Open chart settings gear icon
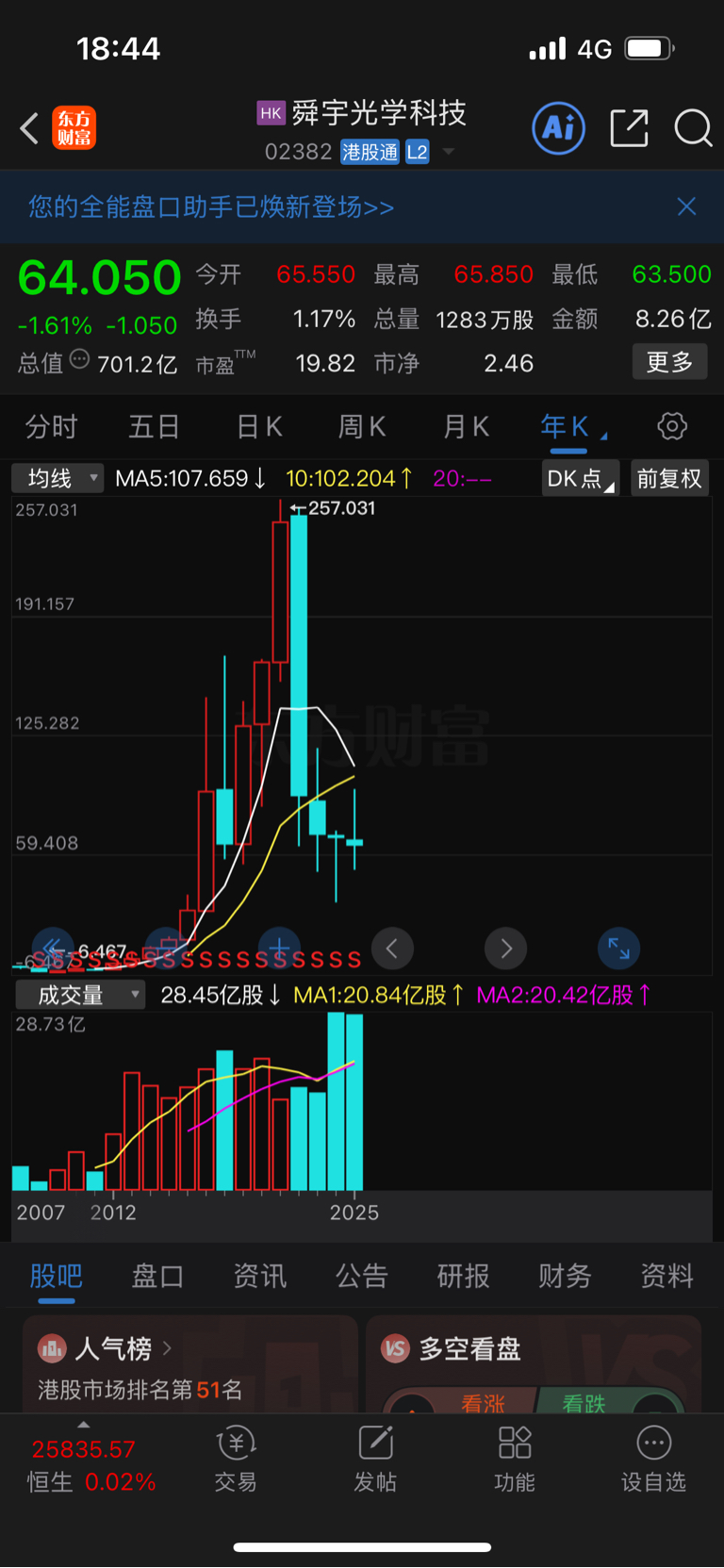The height and width of the screenshot is (1568, 724). pos(672,426)
